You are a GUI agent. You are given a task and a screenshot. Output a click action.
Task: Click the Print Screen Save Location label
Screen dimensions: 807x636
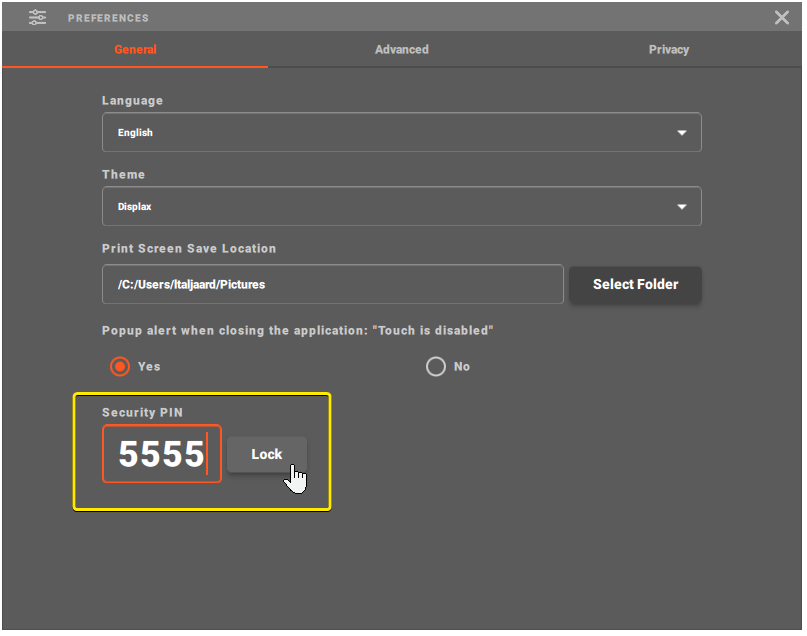[x=189, y=248]
